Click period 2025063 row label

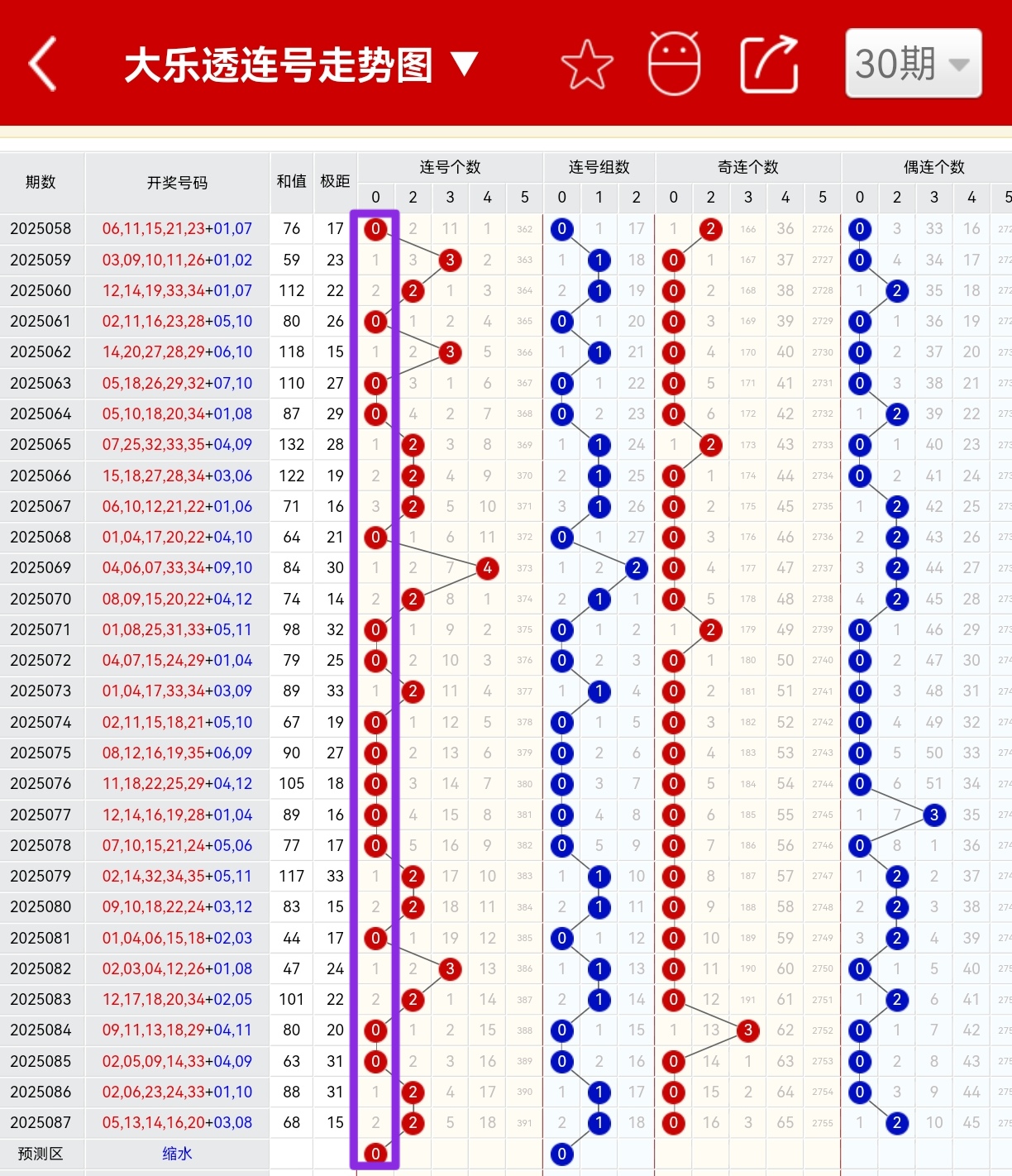(41, 383)
